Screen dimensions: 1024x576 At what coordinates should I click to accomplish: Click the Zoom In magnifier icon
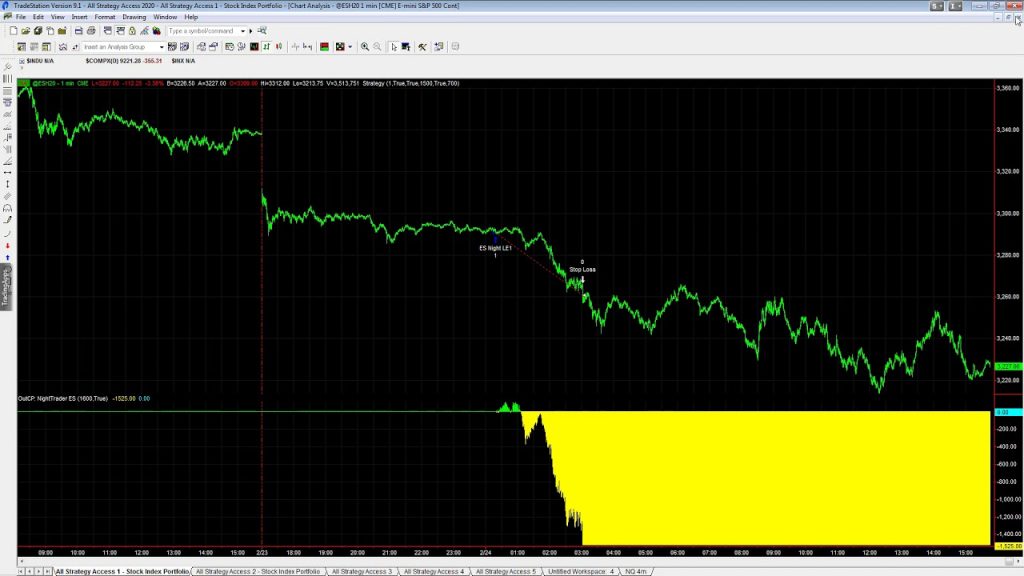tap(365, 46)
